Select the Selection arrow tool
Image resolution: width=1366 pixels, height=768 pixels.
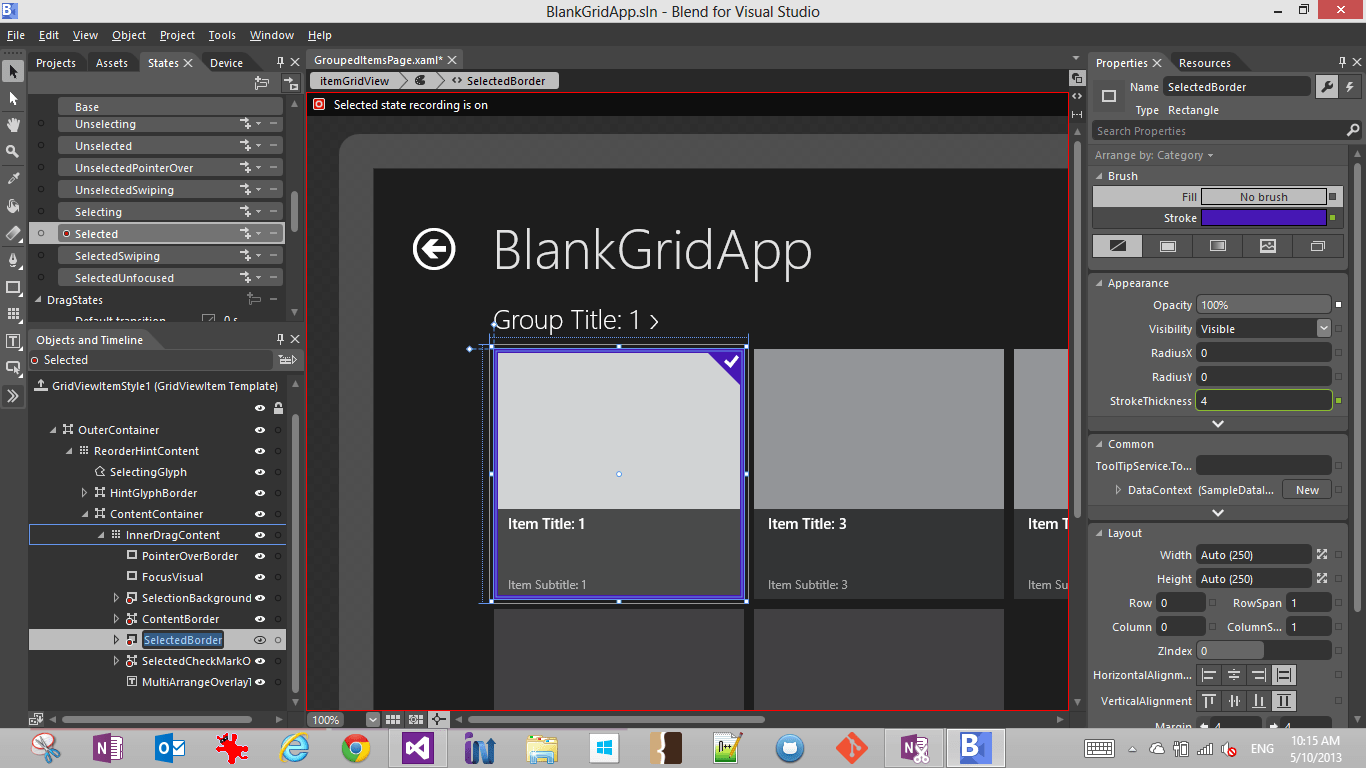tap(13, 72)
